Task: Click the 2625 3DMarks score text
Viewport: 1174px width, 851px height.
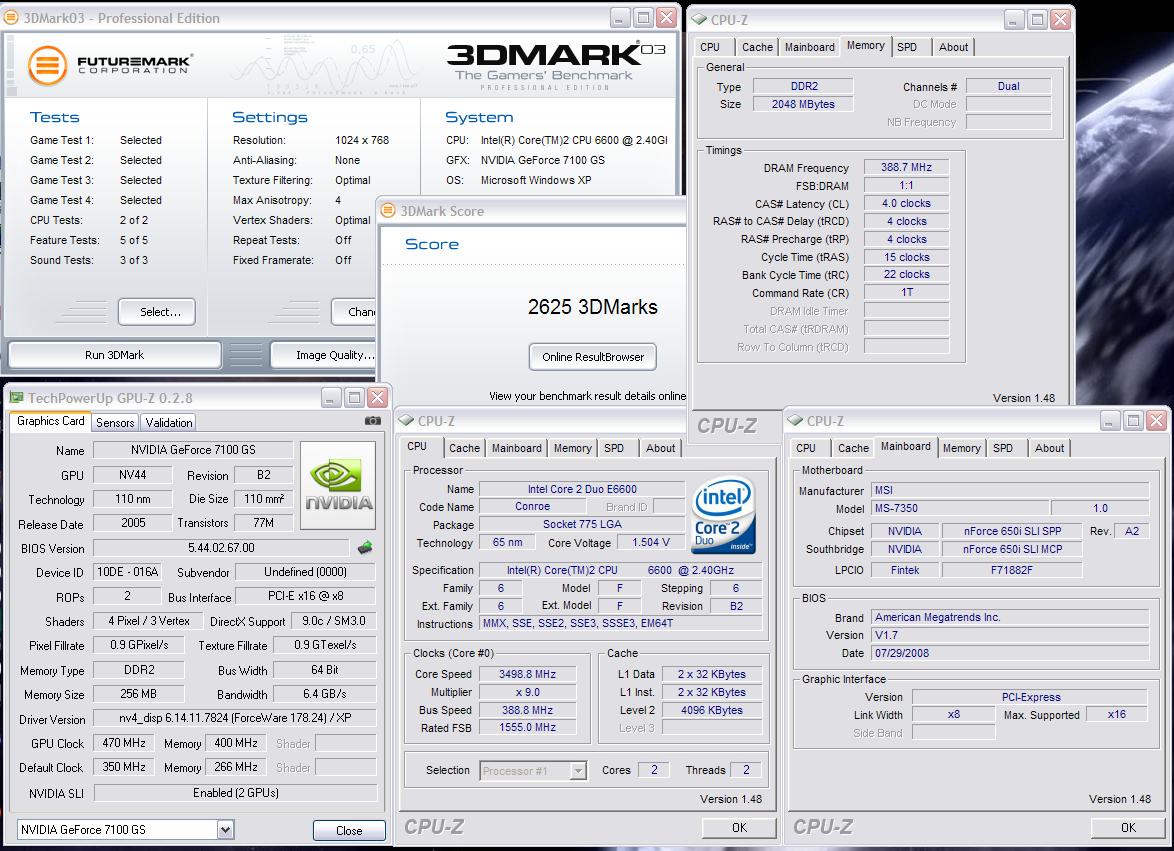Action: 592,307
